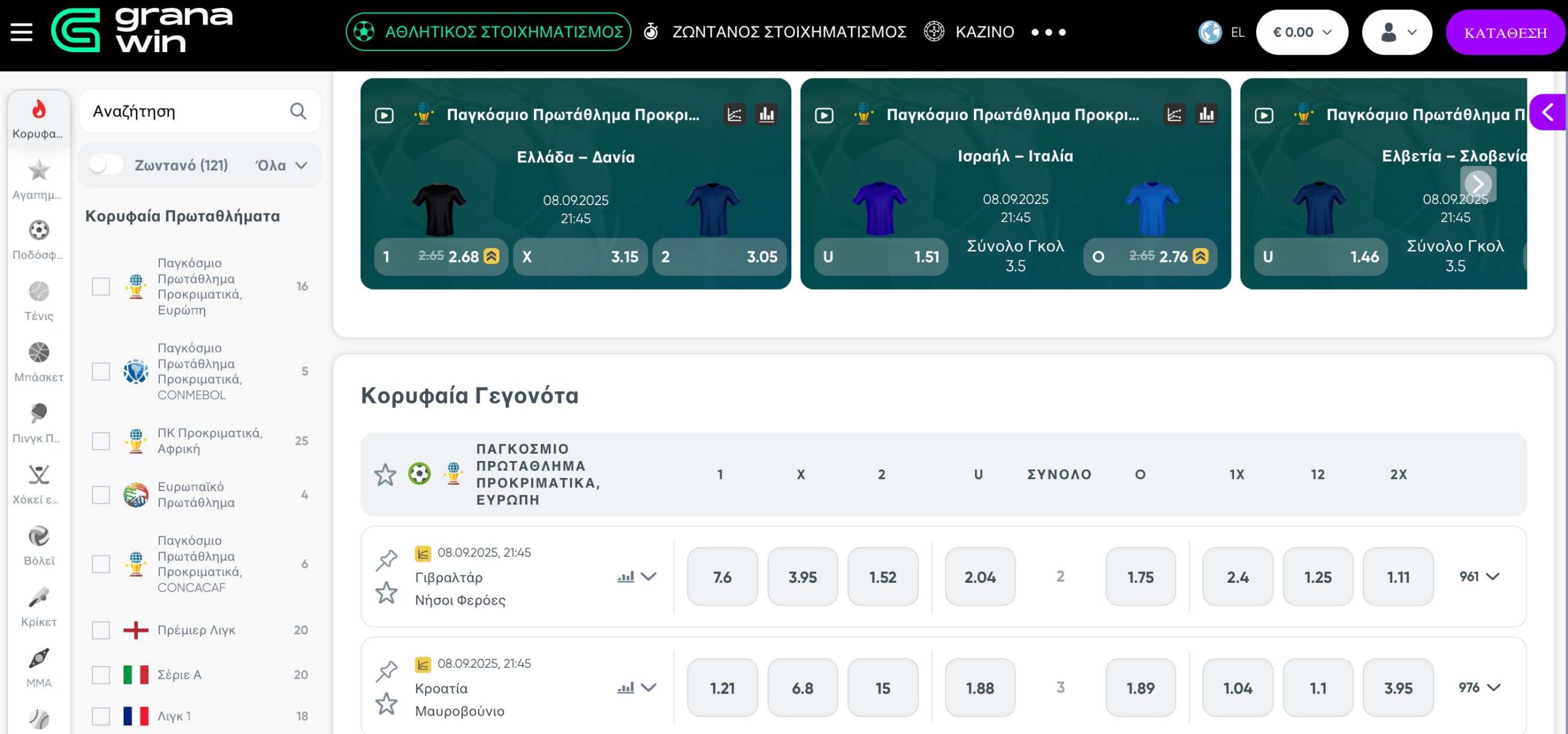
Task: Expand 961 more markets for Γιβραλτάρ match
Action: click(1479, 577)
